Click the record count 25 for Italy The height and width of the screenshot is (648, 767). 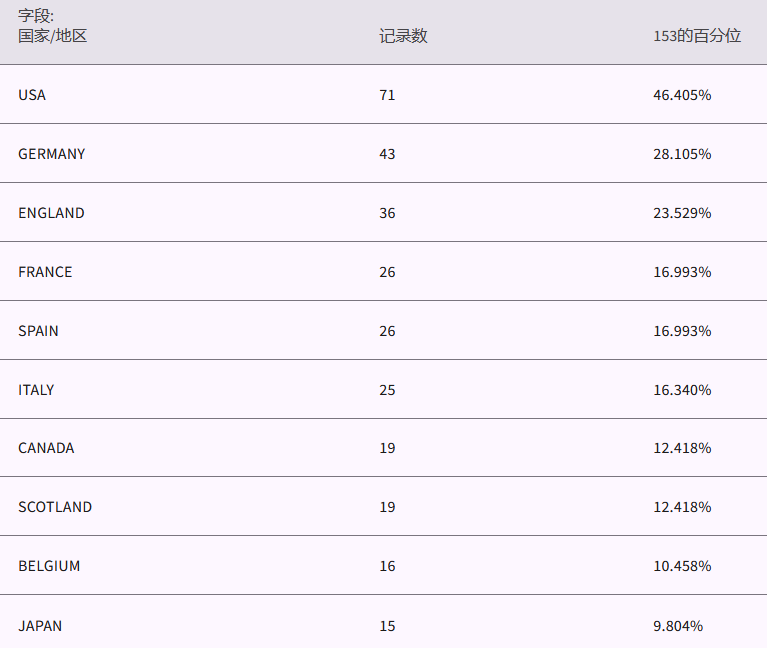click(387, 390)
